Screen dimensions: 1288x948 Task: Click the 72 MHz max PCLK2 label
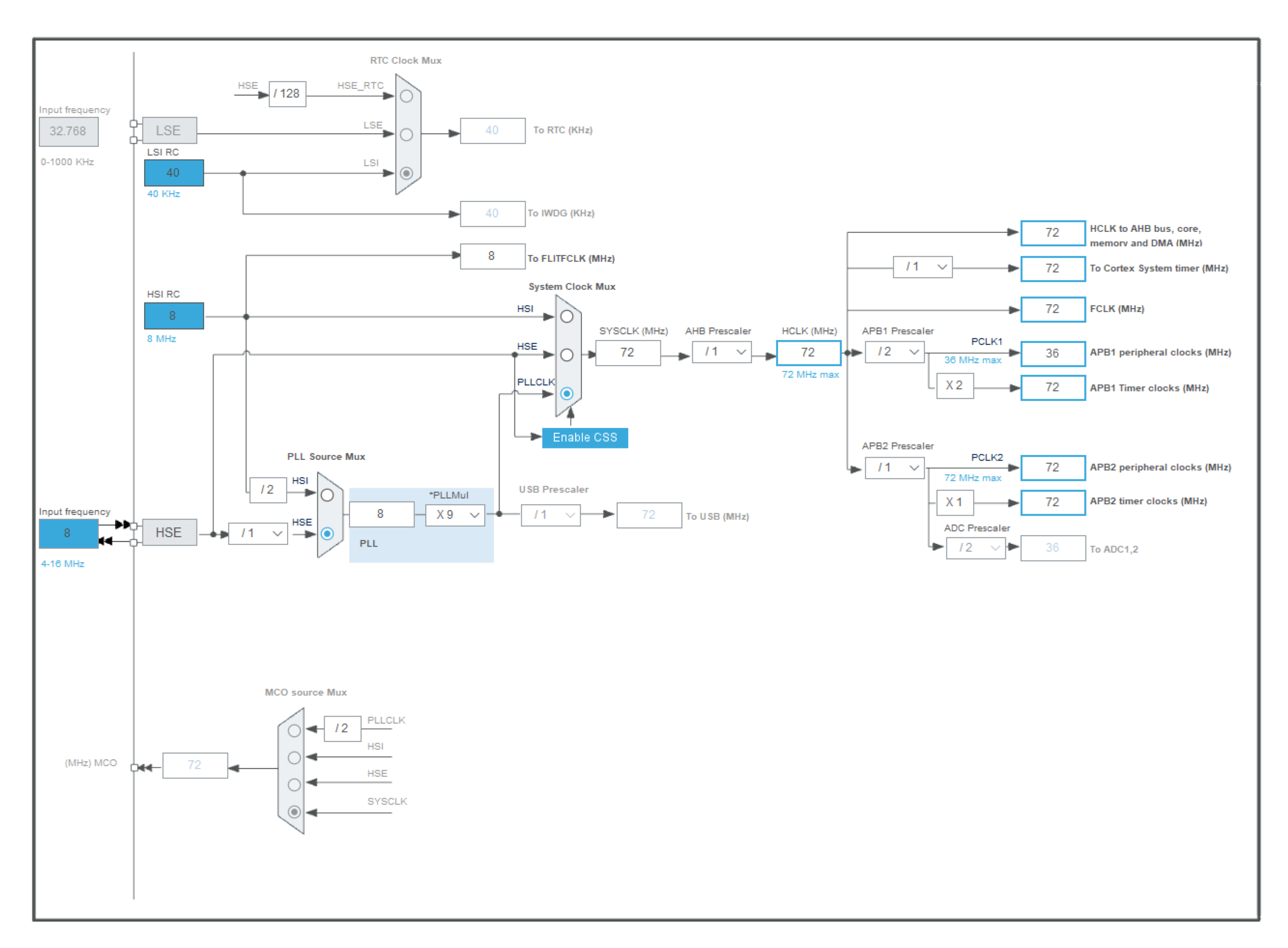pyautogui.click(x=972, y=478)
